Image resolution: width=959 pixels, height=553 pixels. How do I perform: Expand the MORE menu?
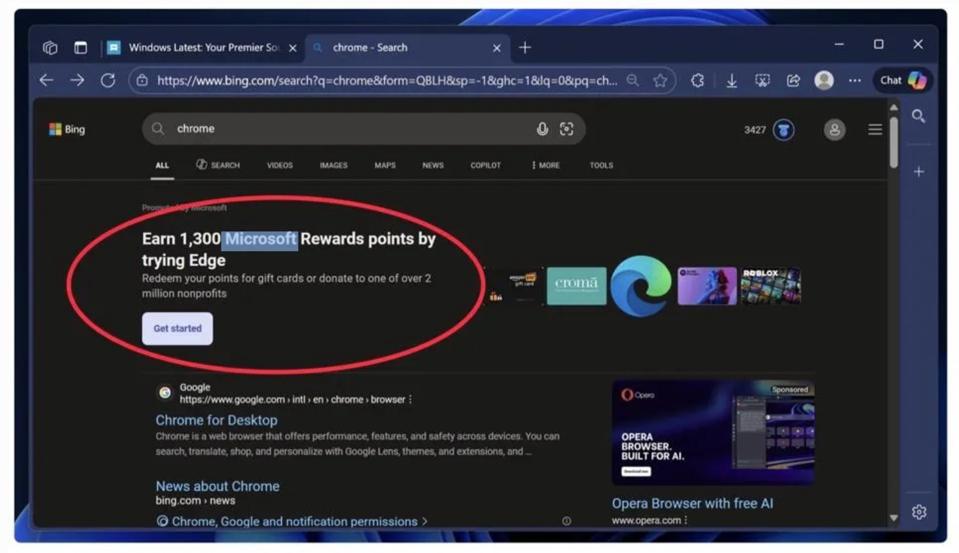pos(546,165)
